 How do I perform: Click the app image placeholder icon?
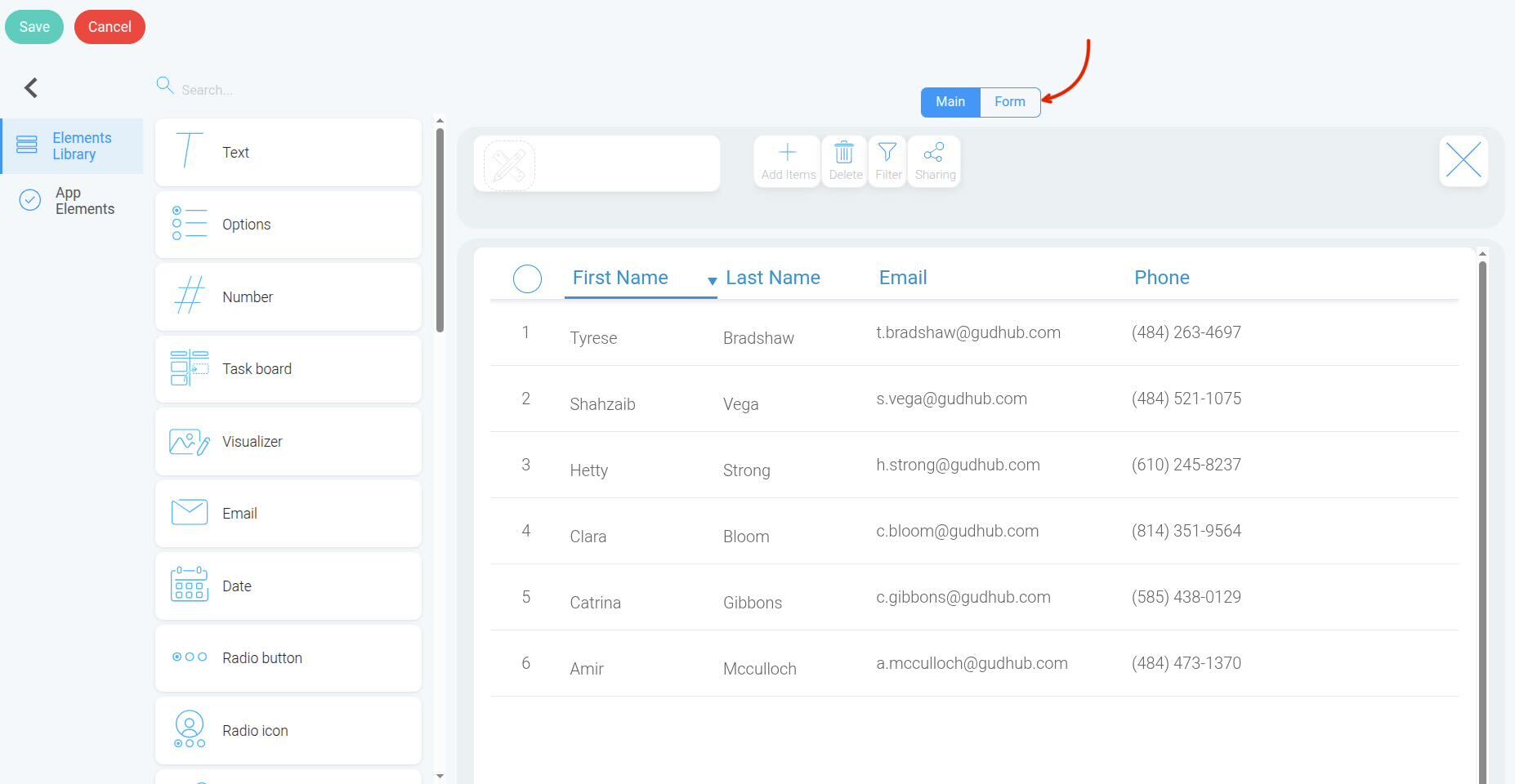pos(509,166)
